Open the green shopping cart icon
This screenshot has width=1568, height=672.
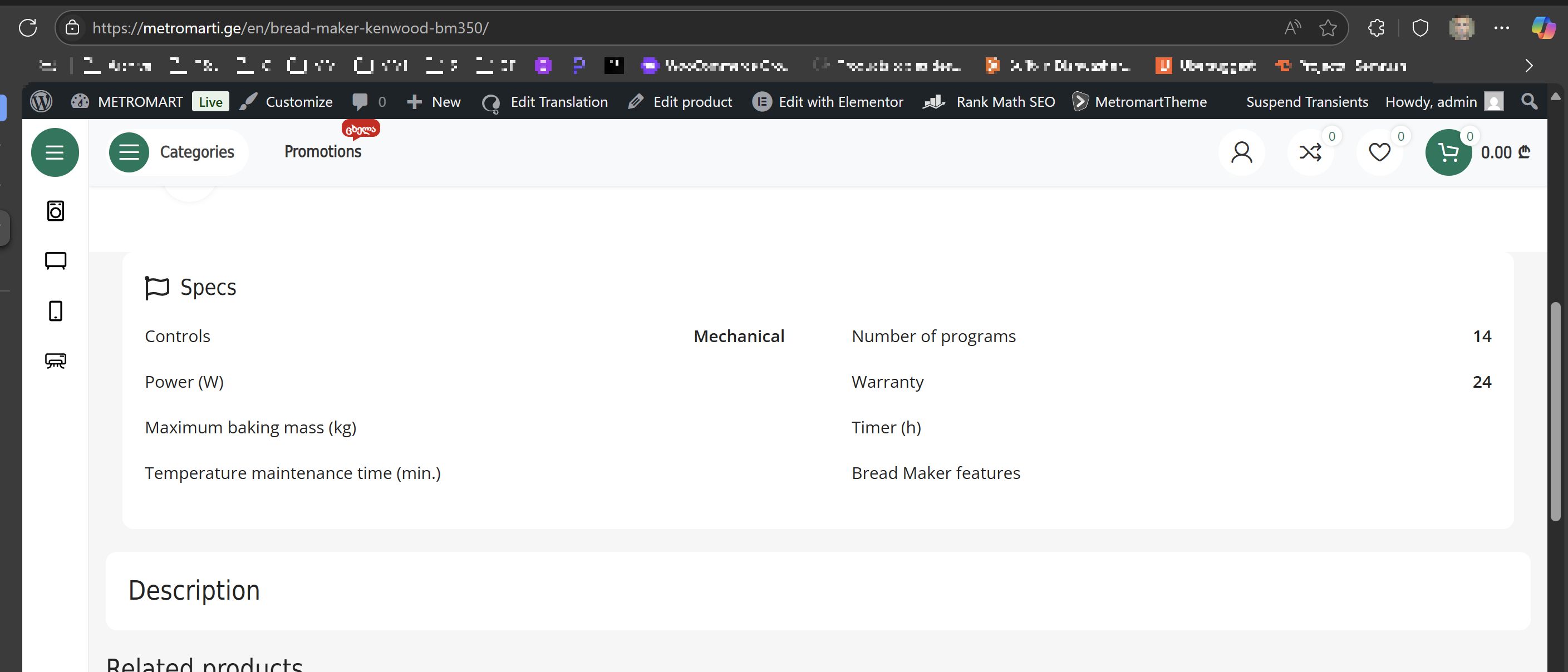pyautogui.click(x=1448, y=152)
